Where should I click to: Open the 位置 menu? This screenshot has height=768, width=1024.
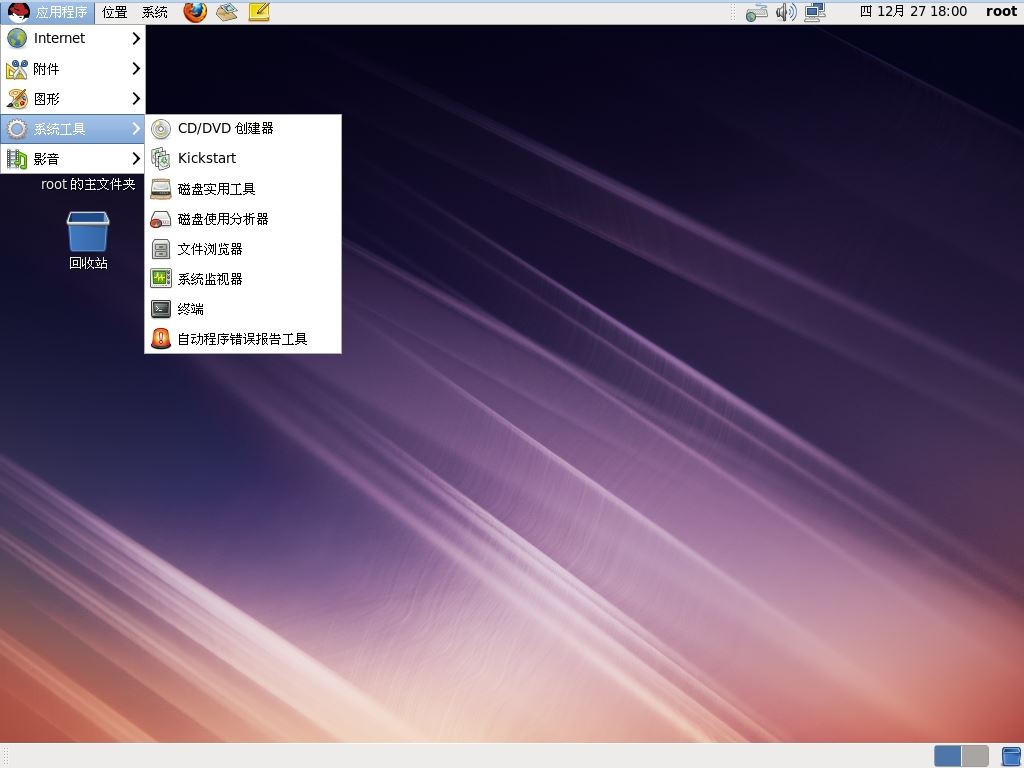pos(115,12)
